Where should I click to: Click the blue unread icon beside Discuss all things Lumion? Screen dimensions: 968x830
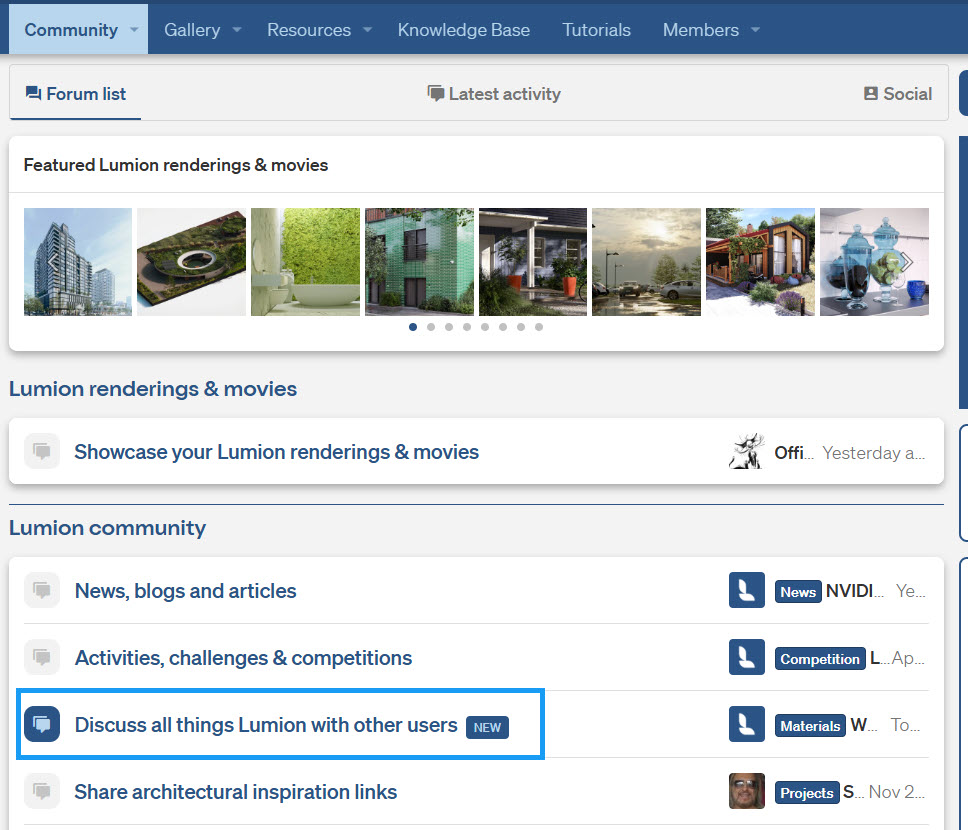(42, 724)
